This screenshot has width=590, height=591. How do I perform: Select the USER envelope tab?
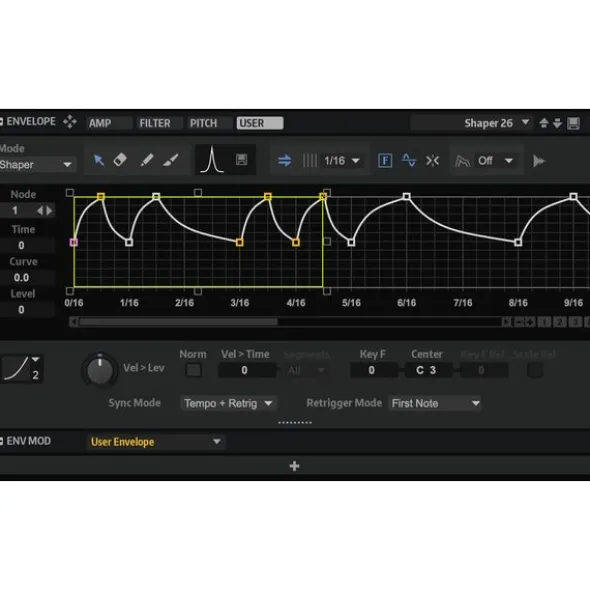pos(260,123)
